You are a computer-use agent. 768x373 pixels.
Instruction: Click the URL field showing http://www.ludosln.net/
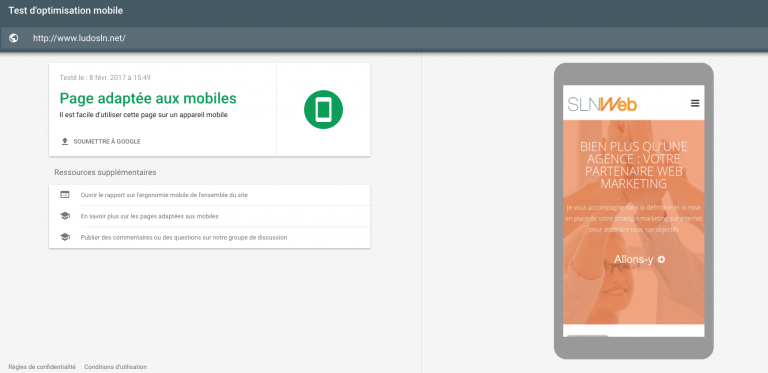(x=384, y=38)
